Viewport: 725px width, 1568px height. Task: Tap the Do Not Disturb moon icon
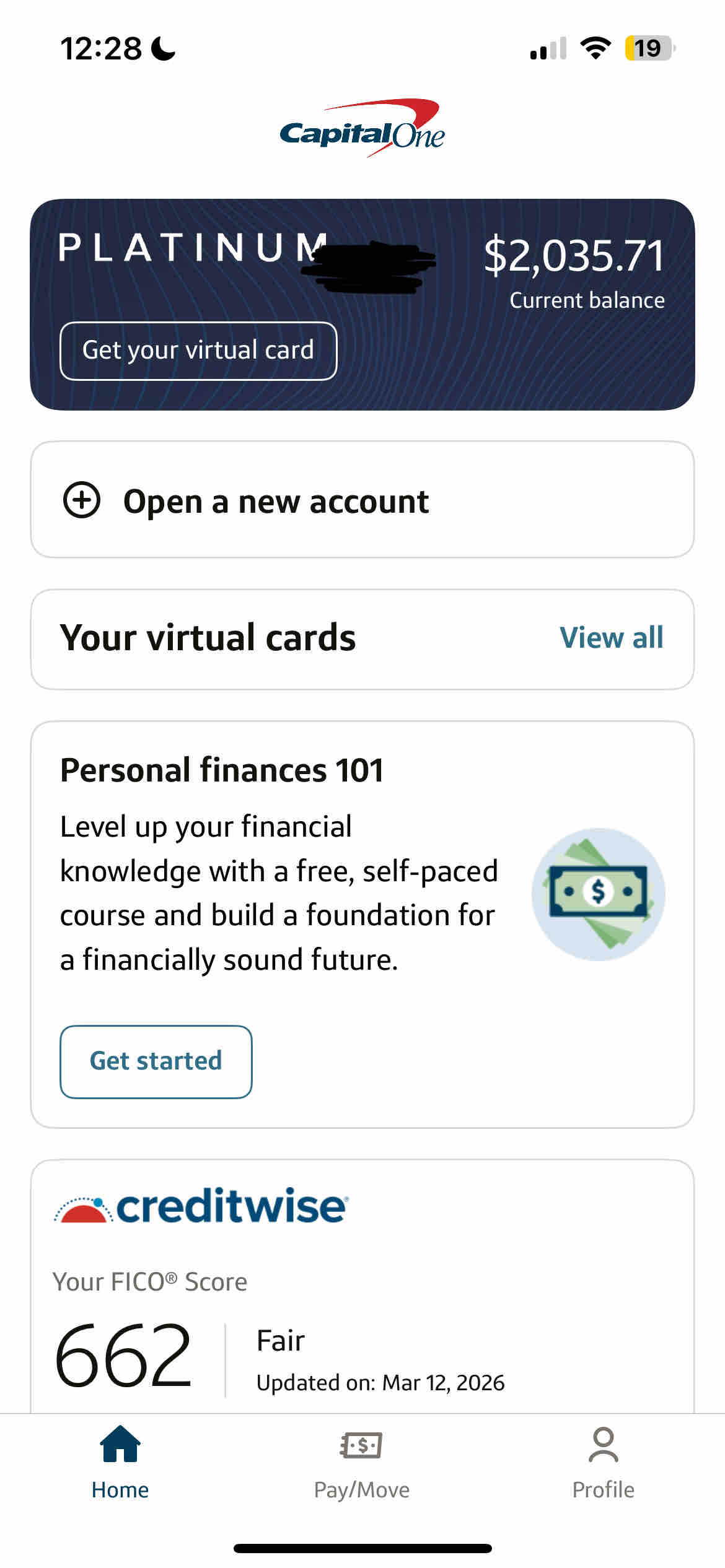[164, 48]
